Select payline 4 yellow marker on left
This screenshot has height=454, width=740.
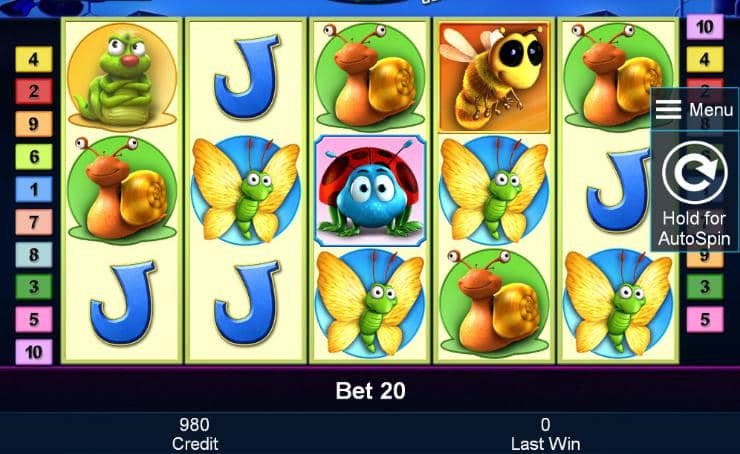34,59
